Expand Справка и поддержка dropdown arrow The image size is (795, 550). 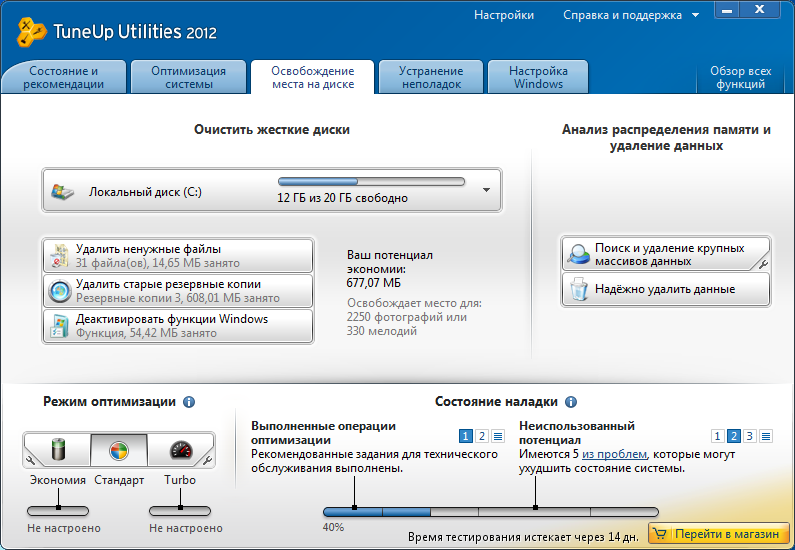[x=696, y=15]
